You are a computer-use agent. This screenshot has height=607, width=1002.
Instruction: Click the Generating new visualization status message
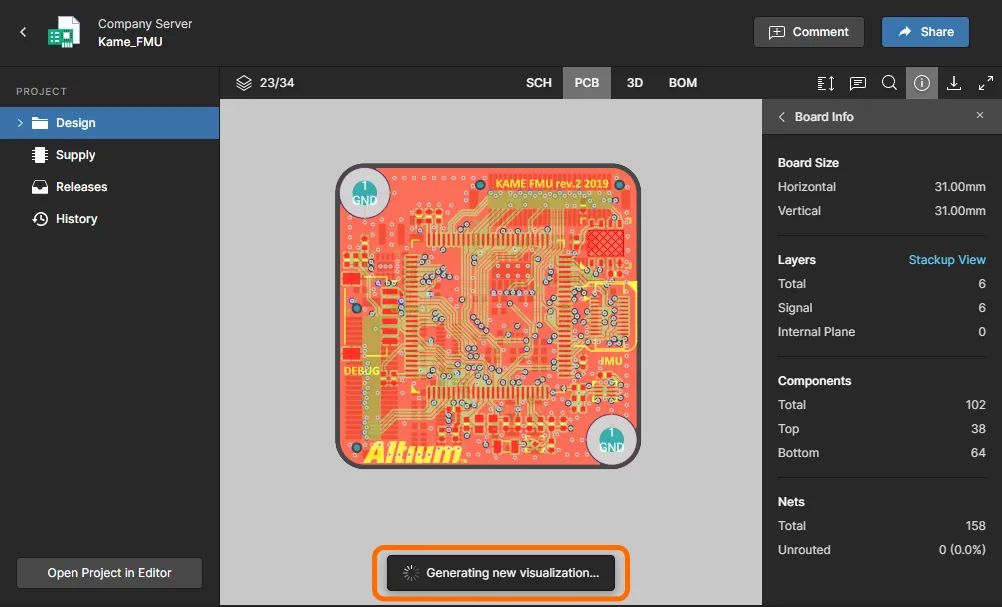(x=501, y=572)
